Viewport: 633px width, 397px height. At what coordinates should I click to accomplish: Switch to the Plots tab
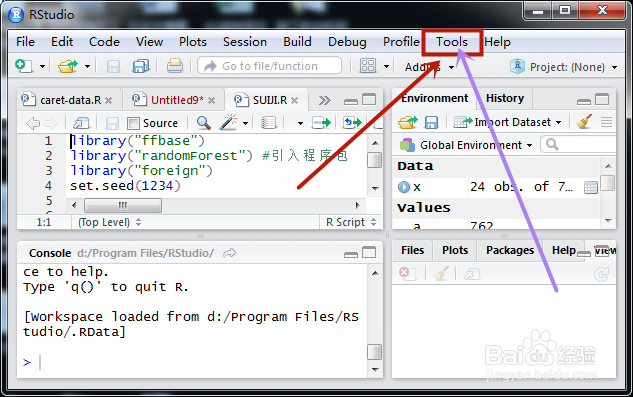(455, 250)
